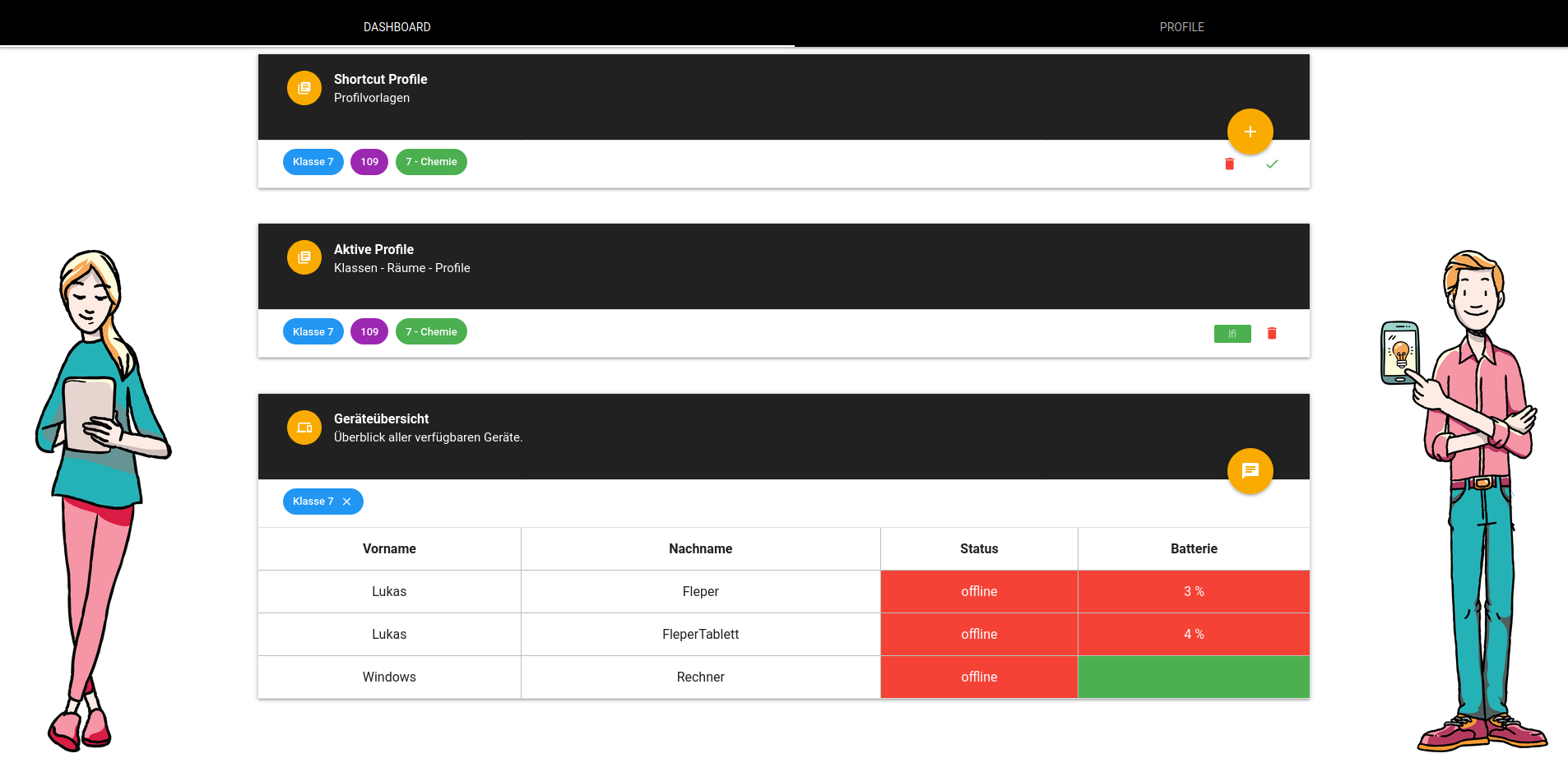
Task: Toggle the purple 109 room chip
Action: click(x=369, y=162)
